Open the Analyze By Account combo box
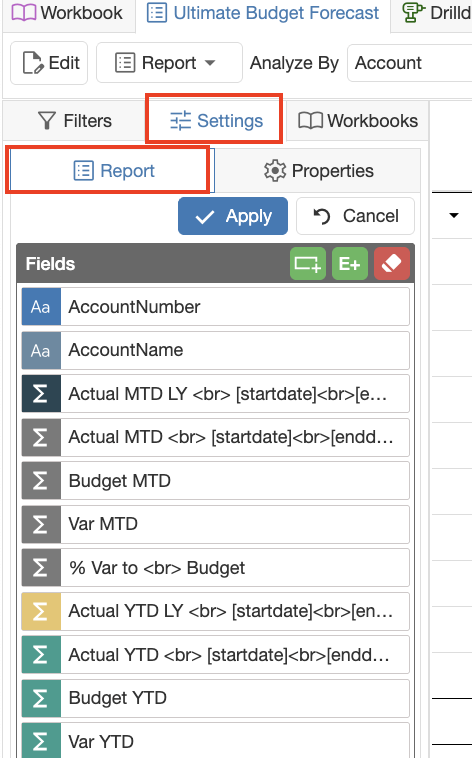 [x=410, y=63]
